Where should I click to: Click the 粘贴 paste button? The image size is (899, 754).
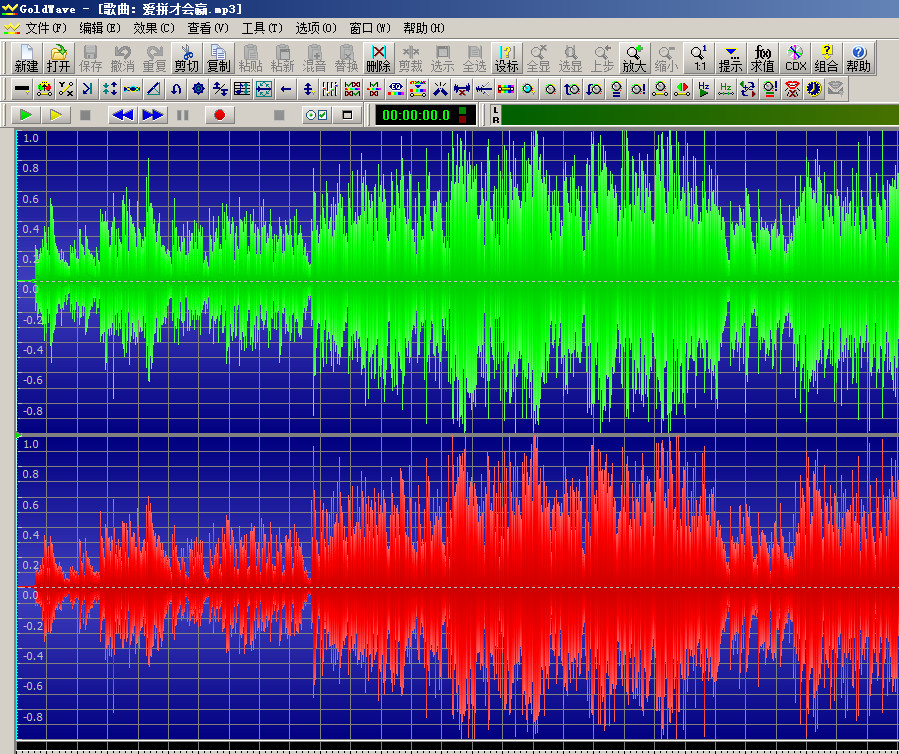click(x=251, y=58)
